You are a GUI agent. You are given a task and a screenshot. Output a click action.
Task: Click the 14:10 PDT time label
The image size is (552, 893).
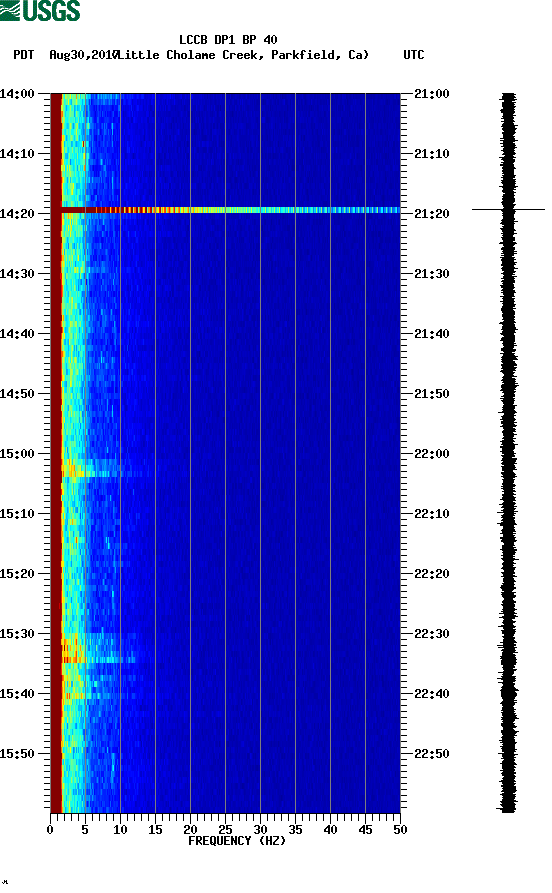[x=17, y=154]
